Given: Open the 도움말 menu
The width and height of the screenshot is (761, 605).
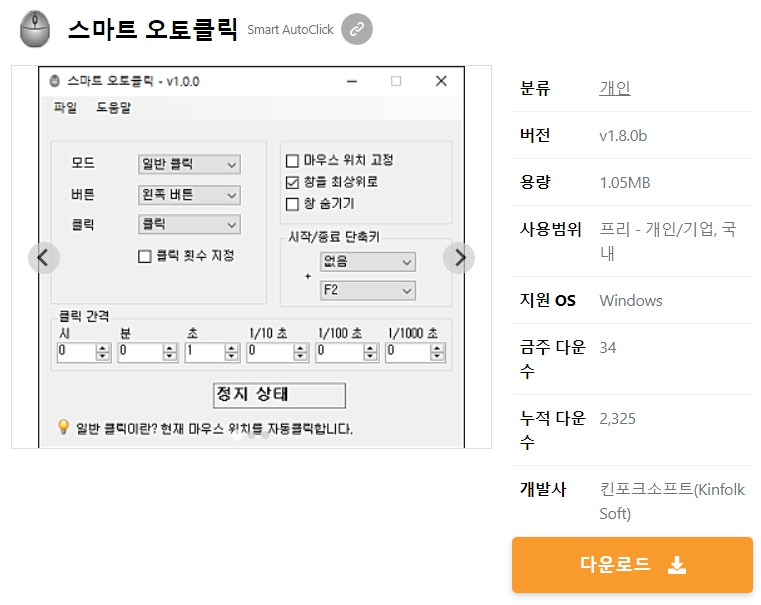Looking at the screenshot, I should [113, 107].
